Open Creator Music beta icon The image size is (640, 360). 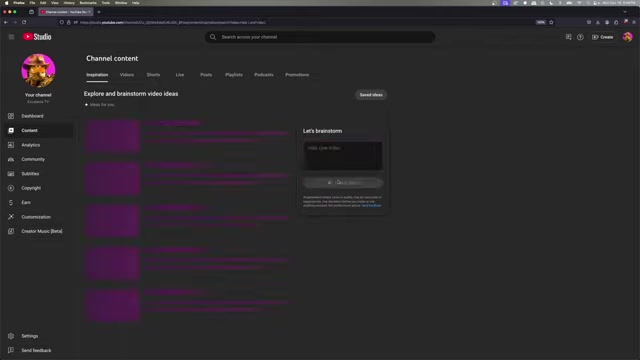[11, 231]
